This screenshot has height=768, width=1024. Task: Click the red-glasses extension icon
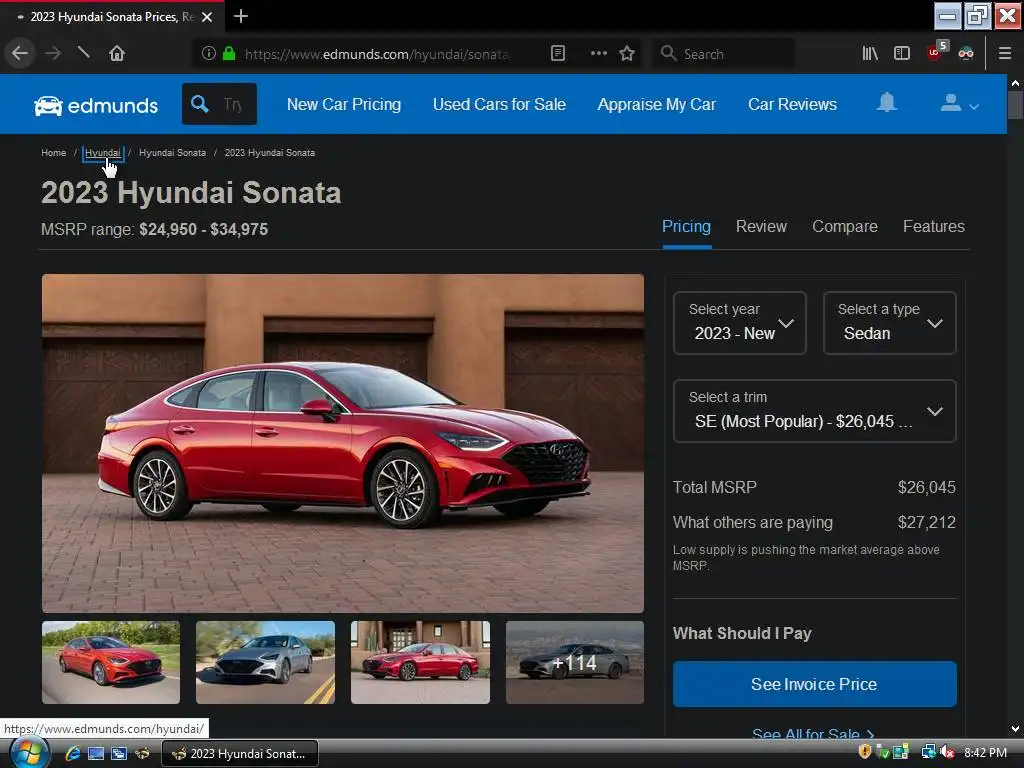coord(966,53)
